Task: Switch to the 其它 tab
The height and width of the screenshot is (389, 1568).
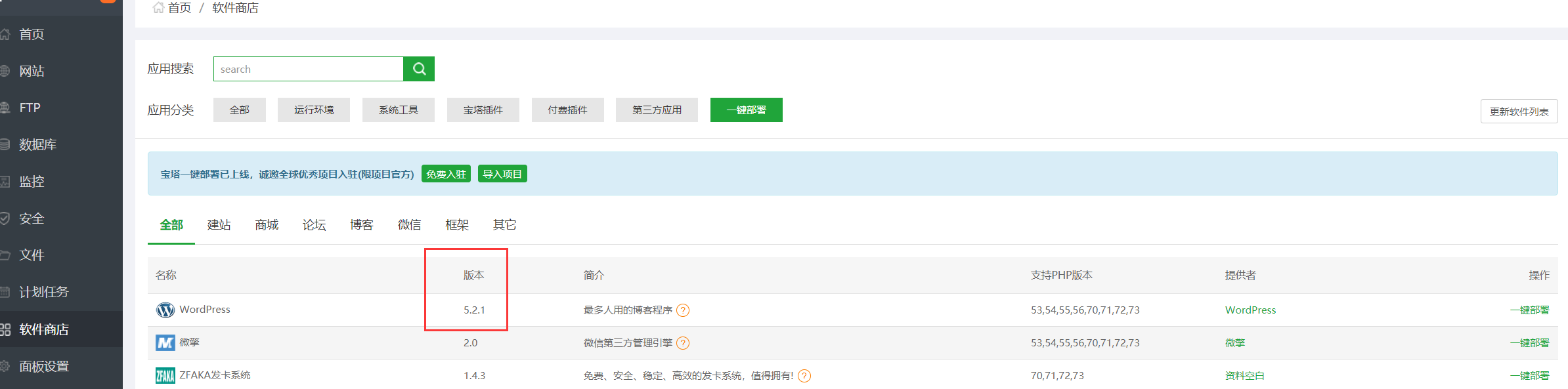Action: [x=505, y=225]
